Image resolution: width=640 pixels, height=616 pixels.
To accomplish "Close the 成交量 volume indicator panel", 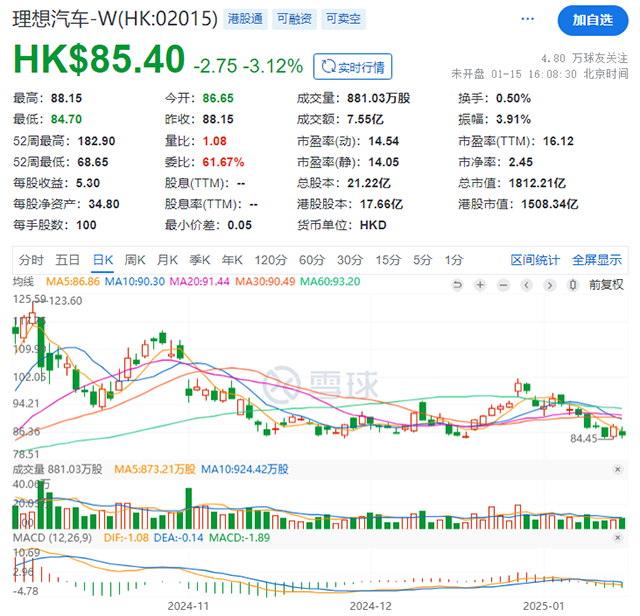I will 618,469.
